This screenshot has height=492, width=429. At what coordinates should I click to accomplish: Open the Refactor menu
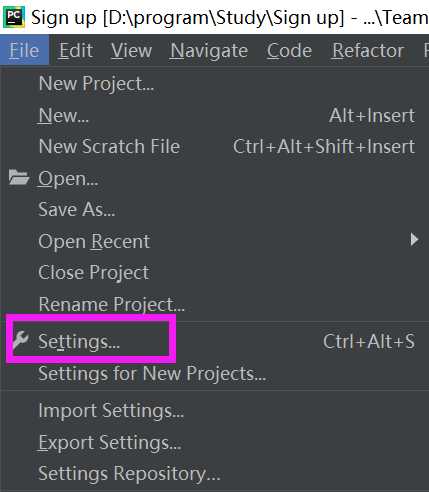pyautogui.click(x=368, y=51)
